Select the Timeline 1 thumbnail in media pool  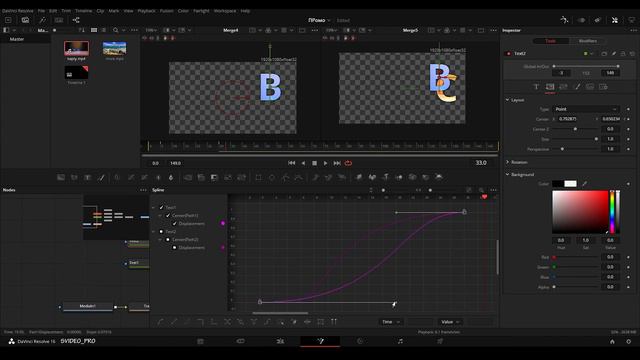[x=76, y=73]
